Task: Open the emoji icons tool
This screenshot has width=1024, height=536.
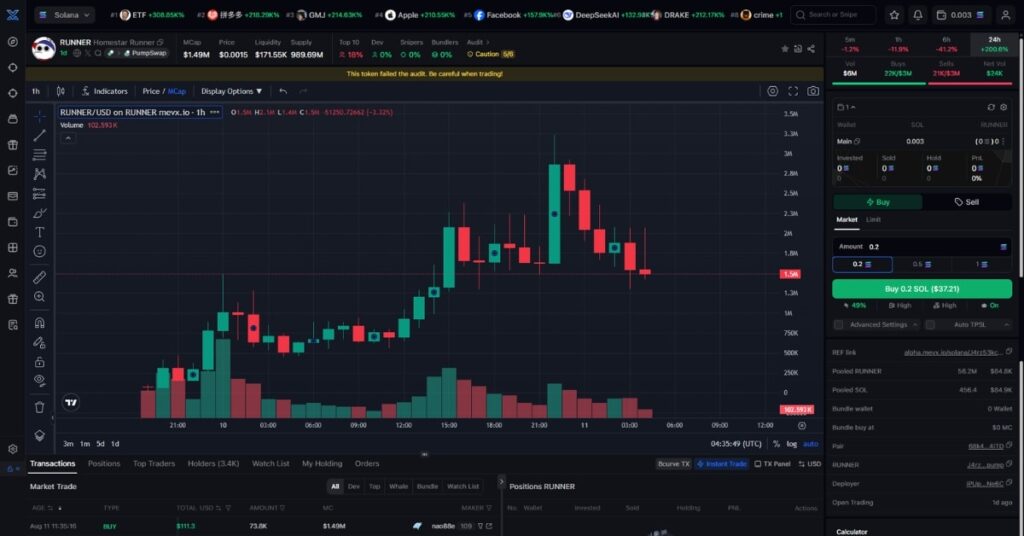Action: [x=39, y=251]
